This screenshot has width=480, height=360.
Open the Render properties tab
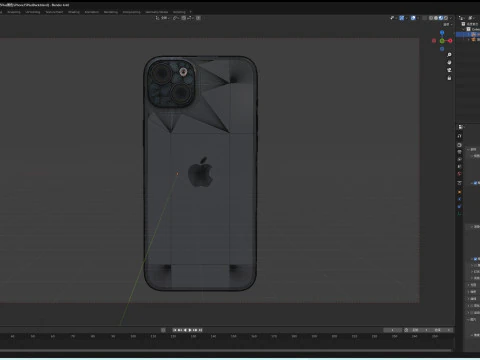tap(459, 145)
